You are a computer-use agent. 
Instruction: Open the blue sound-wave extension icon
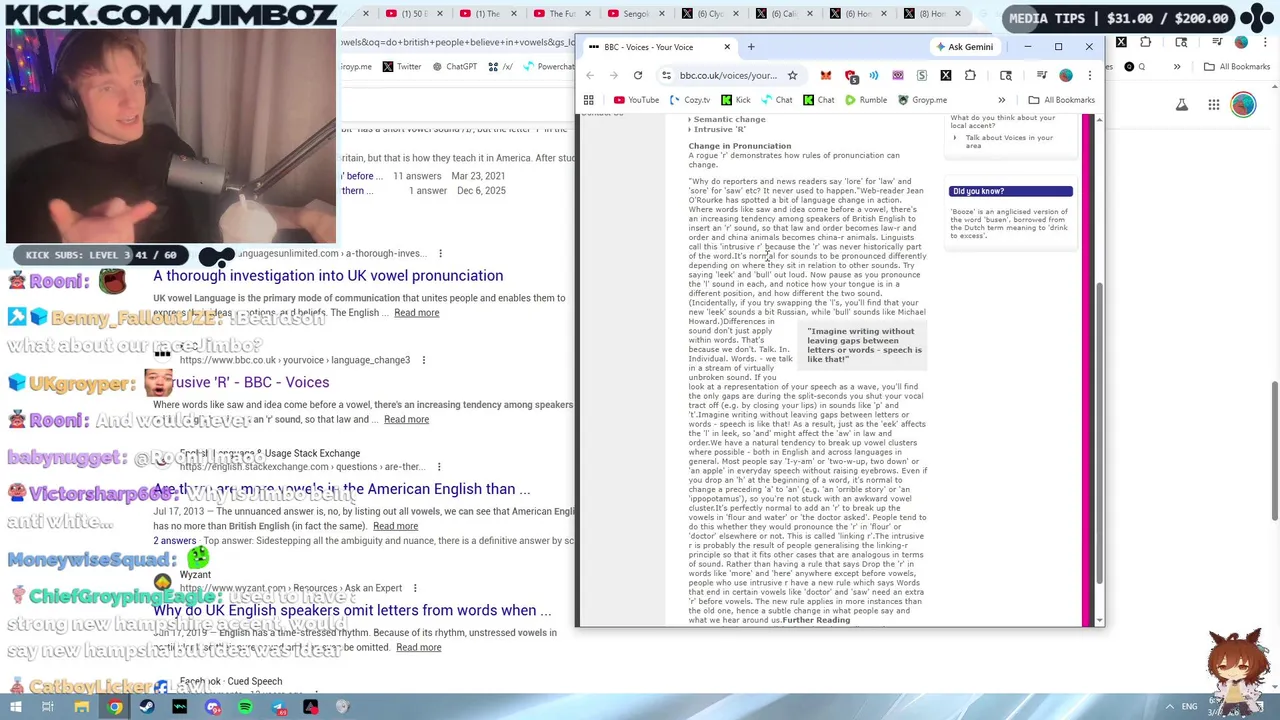[874, 75]
